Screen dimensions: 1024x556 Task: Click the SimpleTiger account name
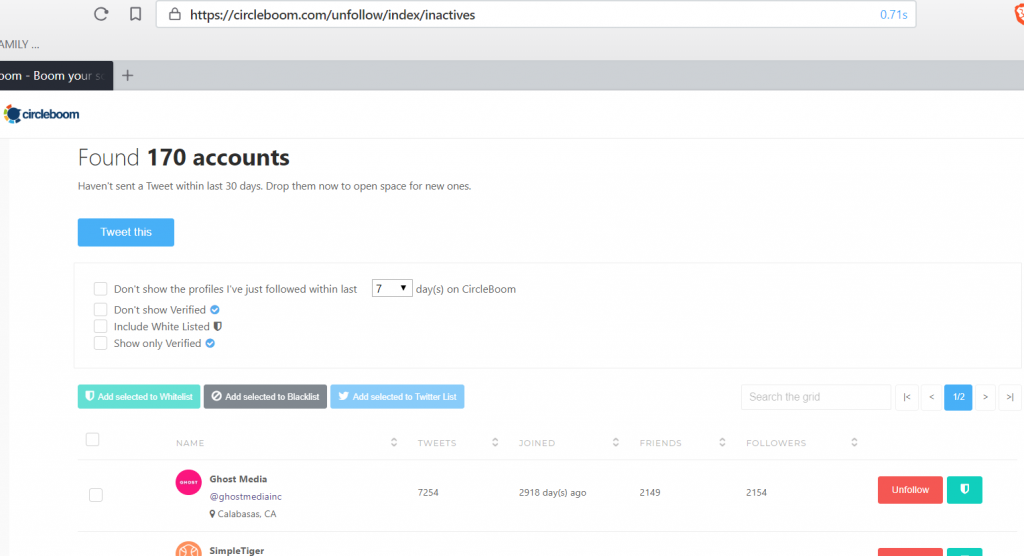pyautogui.click(x=236, y=550)
